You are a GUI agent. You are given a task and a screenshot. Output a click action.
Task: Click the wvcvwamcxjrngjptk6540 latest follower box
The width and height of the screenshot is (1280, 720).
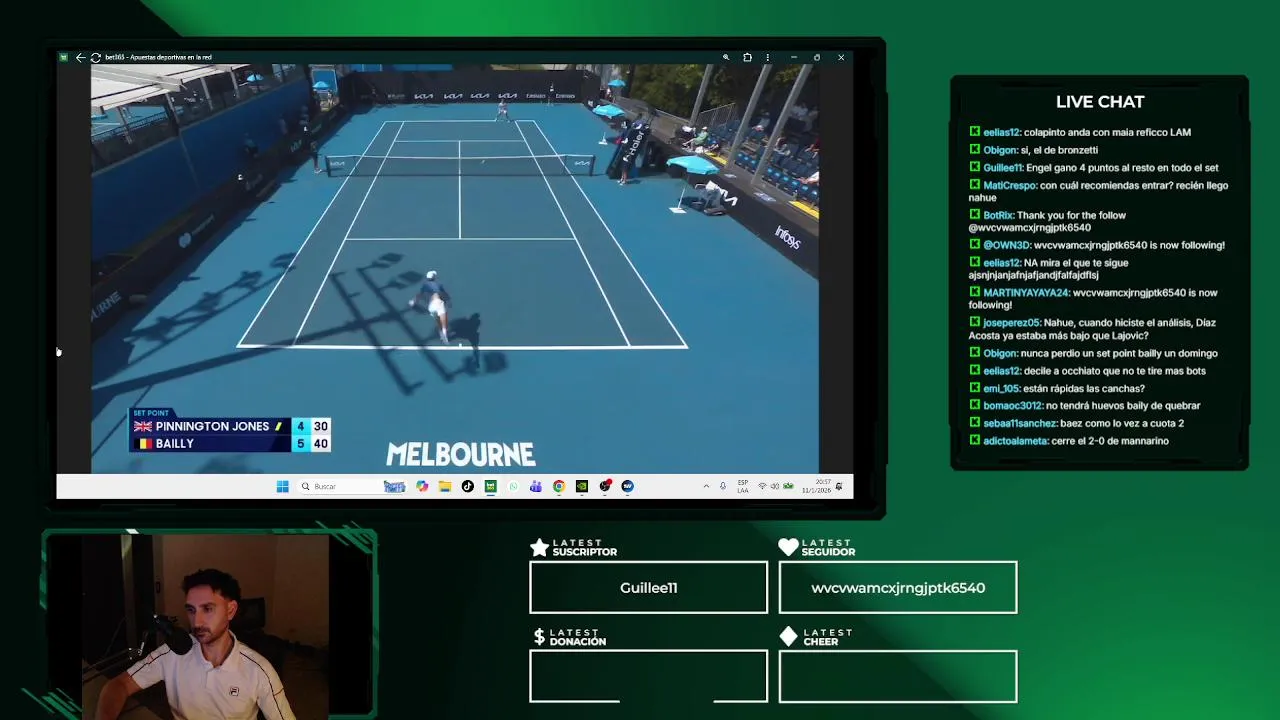(x=898, y=587)
